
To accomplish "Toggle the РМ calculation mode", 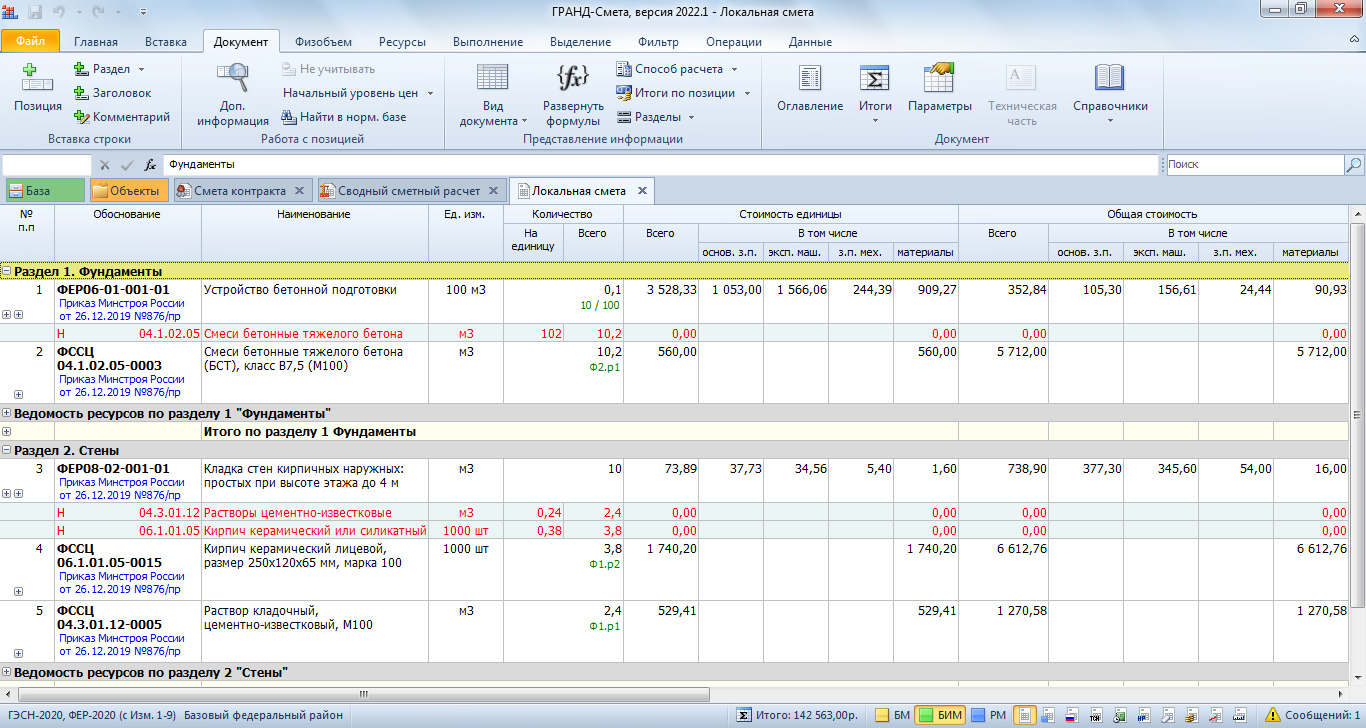I will [x=988, y=715].
